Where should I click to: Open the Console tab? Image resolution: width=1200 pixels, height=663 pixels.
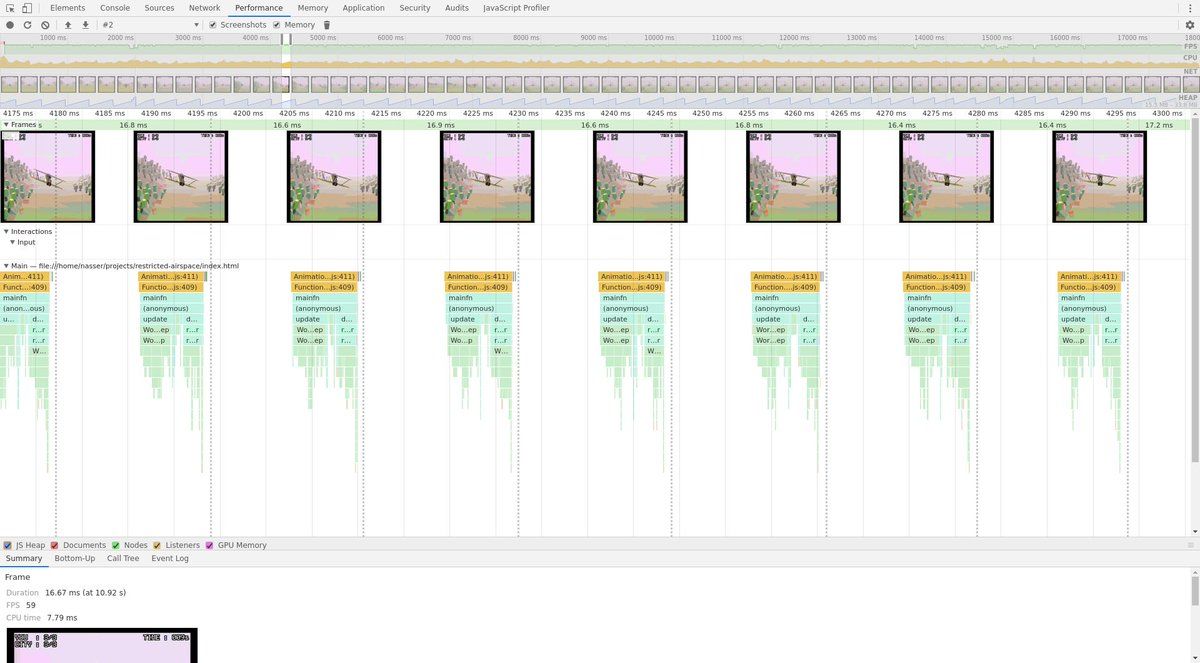pos(115,8)
